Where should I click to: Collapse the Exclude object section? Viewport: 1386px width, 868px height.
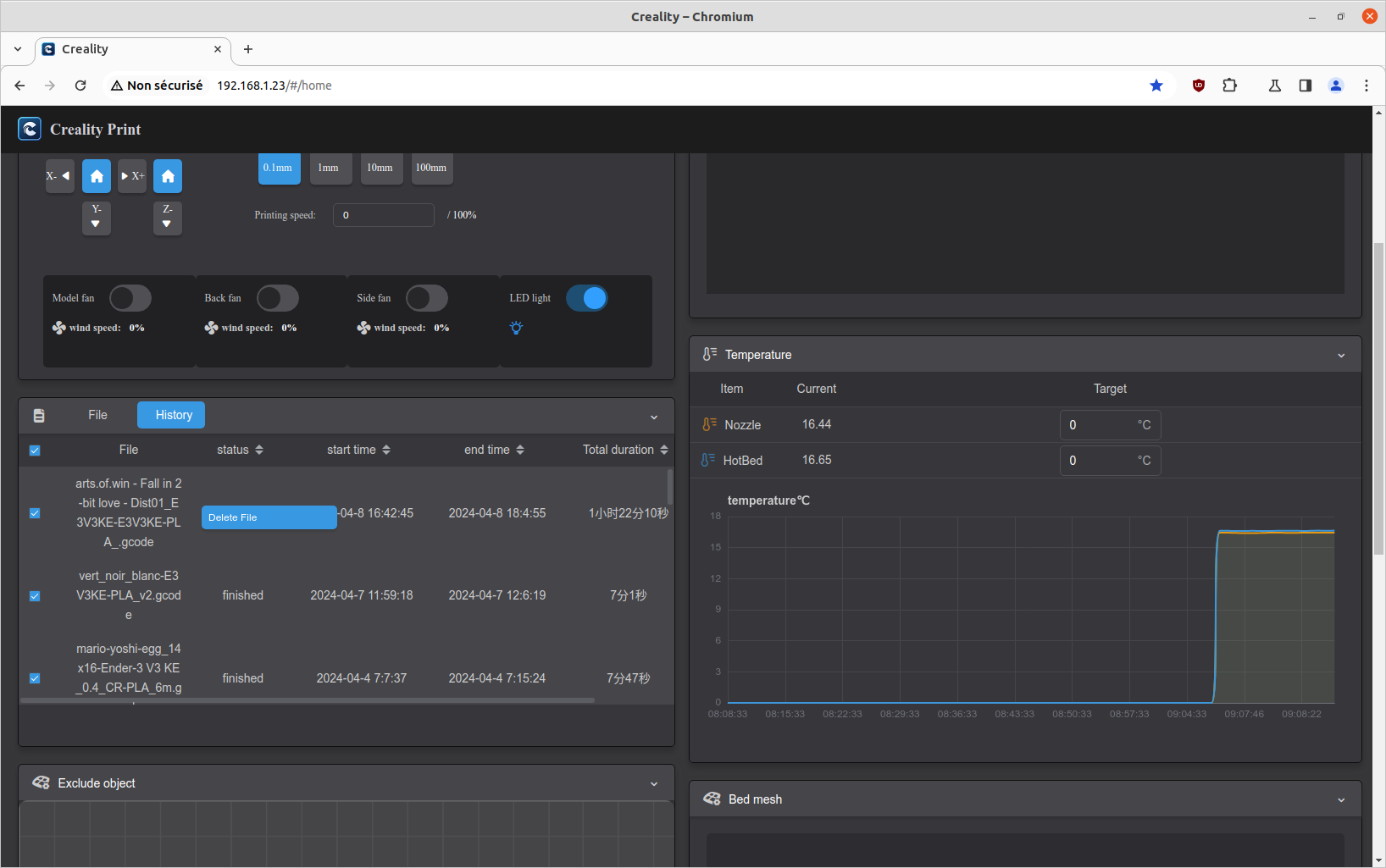[654, 784]
